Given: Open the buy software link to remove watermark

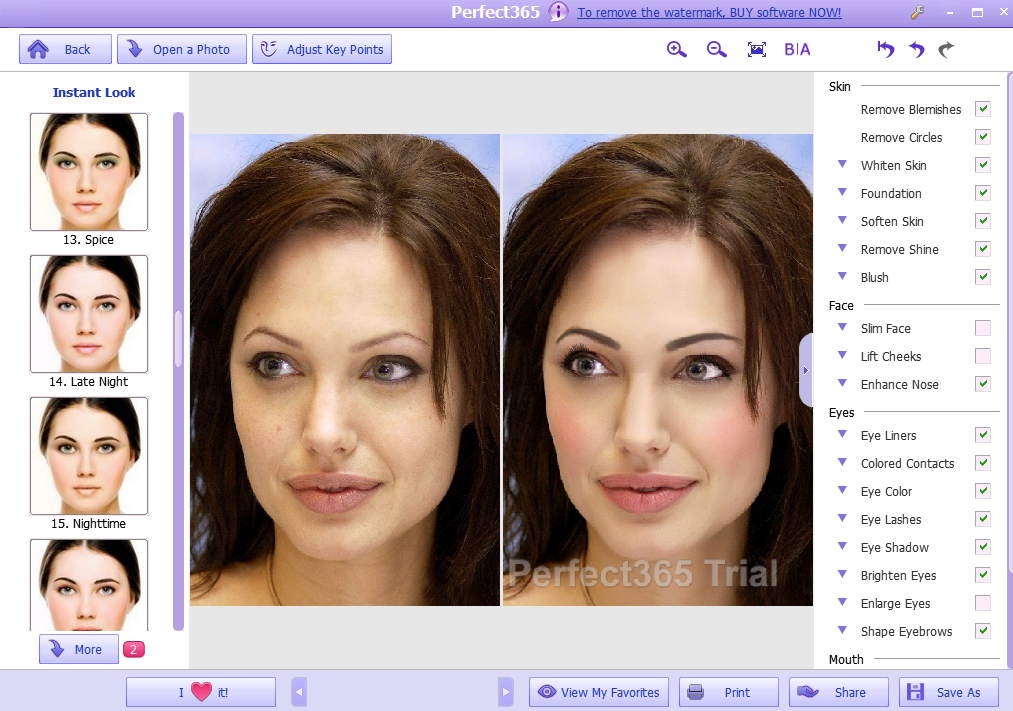Looking at the screenshot, I should coord(709,12).
